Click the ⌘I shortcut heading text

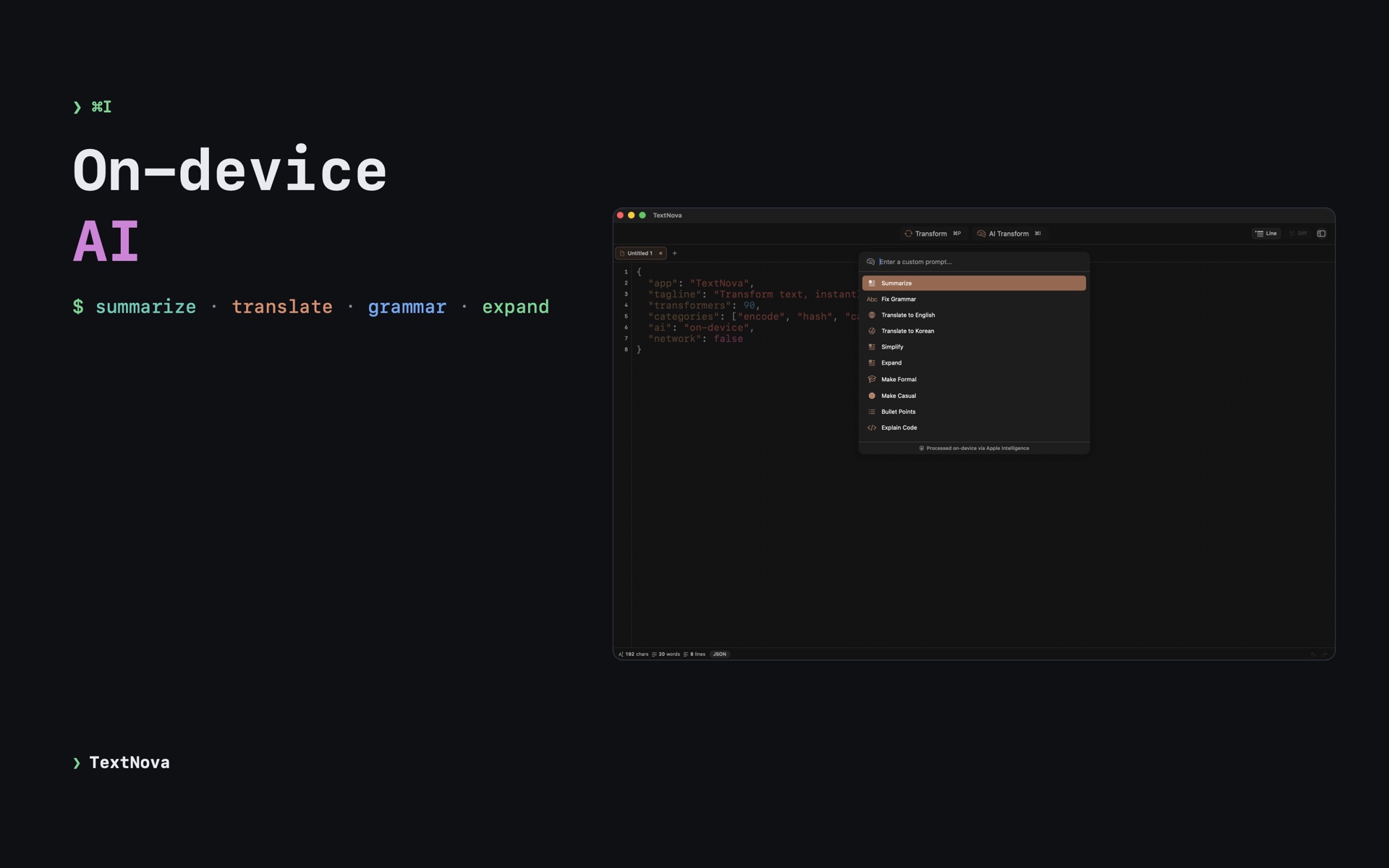[x=101, y=107]
